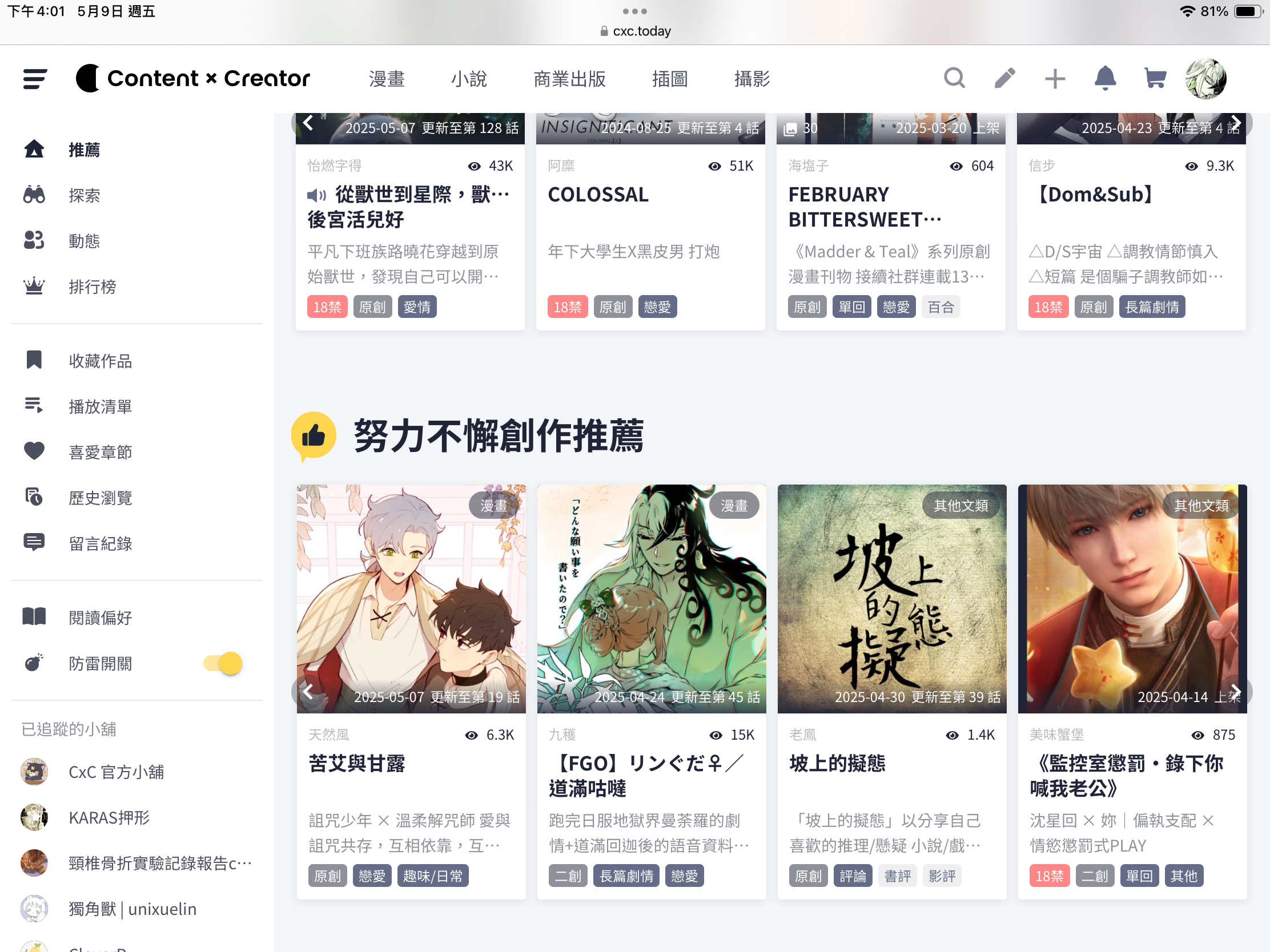Open the 坡上的擬態 cover thumbnail
Image resolution: width=1270 pixels, height=952 pixels.
pyautogui.click(x=891, y=599)
